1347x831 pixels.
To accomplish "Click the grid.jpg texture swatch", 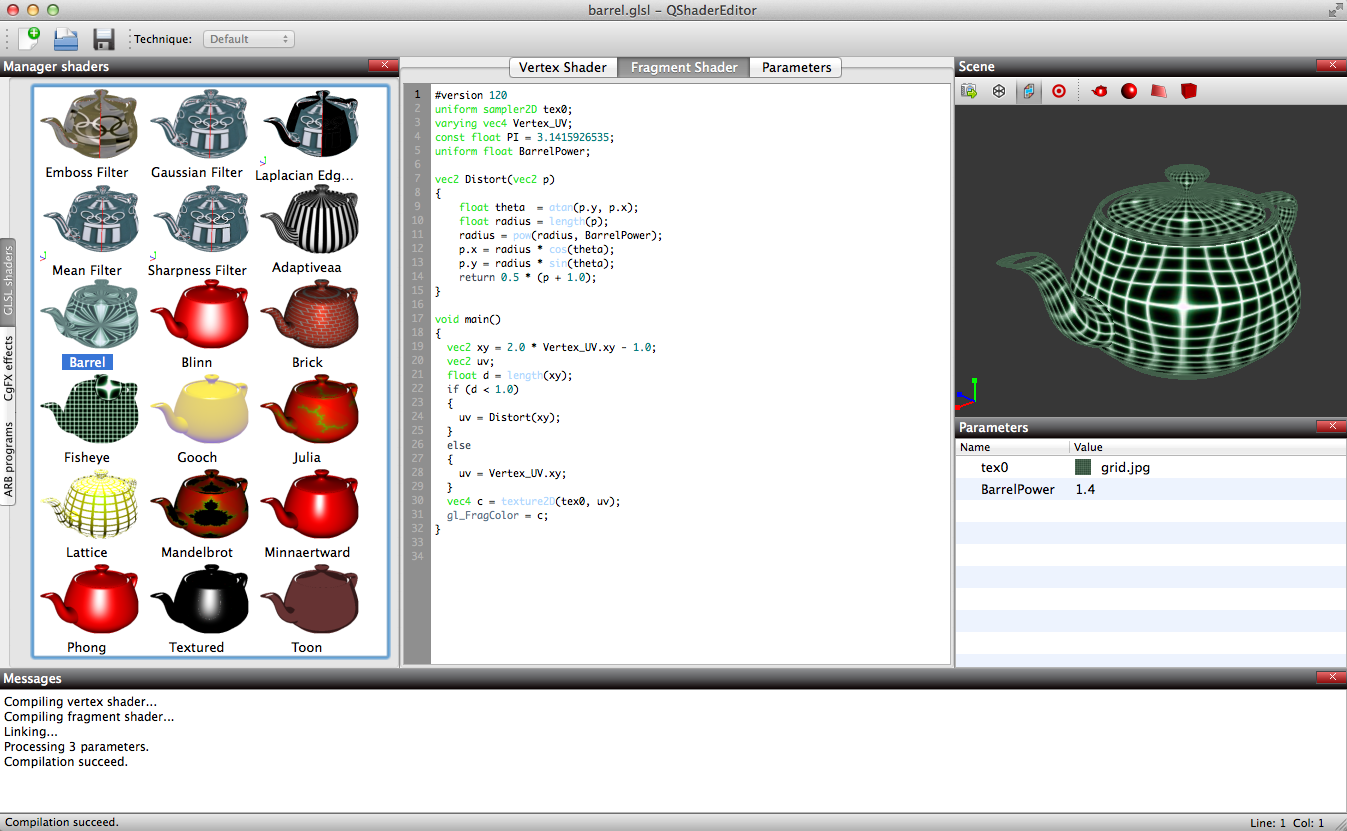I will 1082,467.
